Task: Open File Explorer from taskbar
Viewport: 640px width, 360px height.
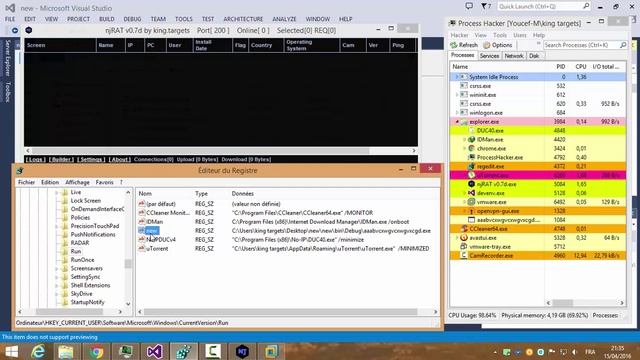Action: pyautogui.click(x=66, y=351)
